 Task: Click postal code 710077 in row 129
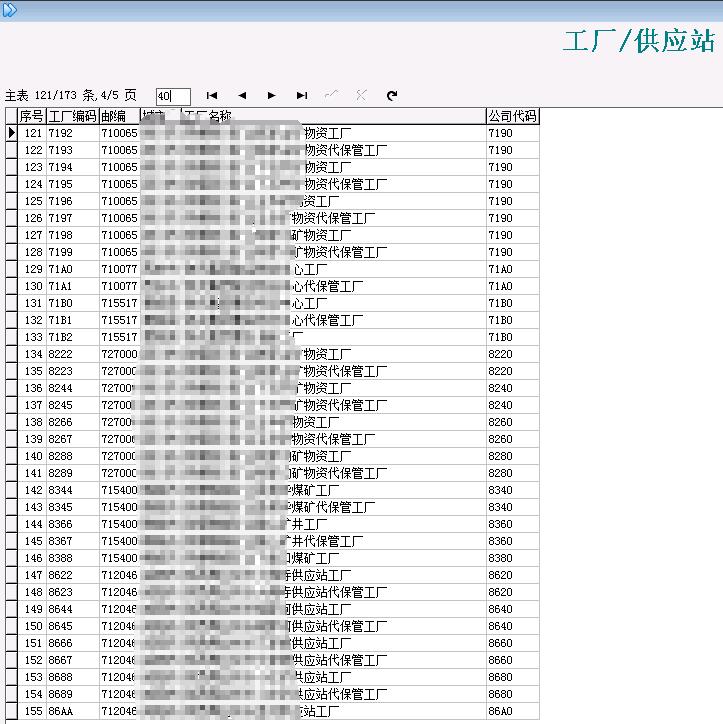(119, 269)
